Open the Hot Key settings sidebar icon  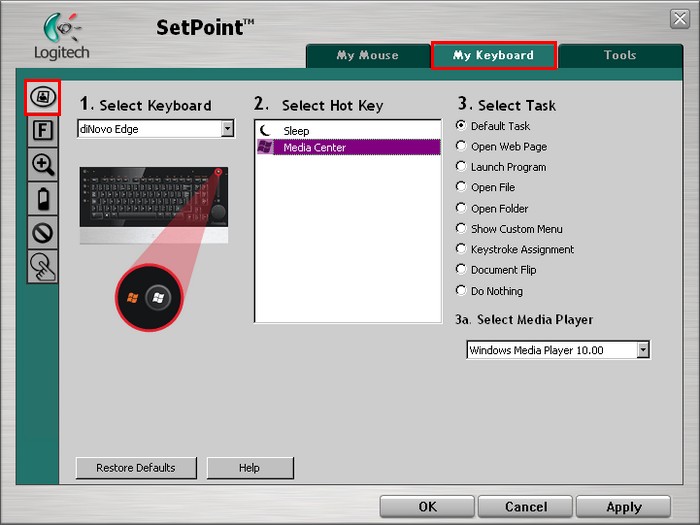point(43,97)
